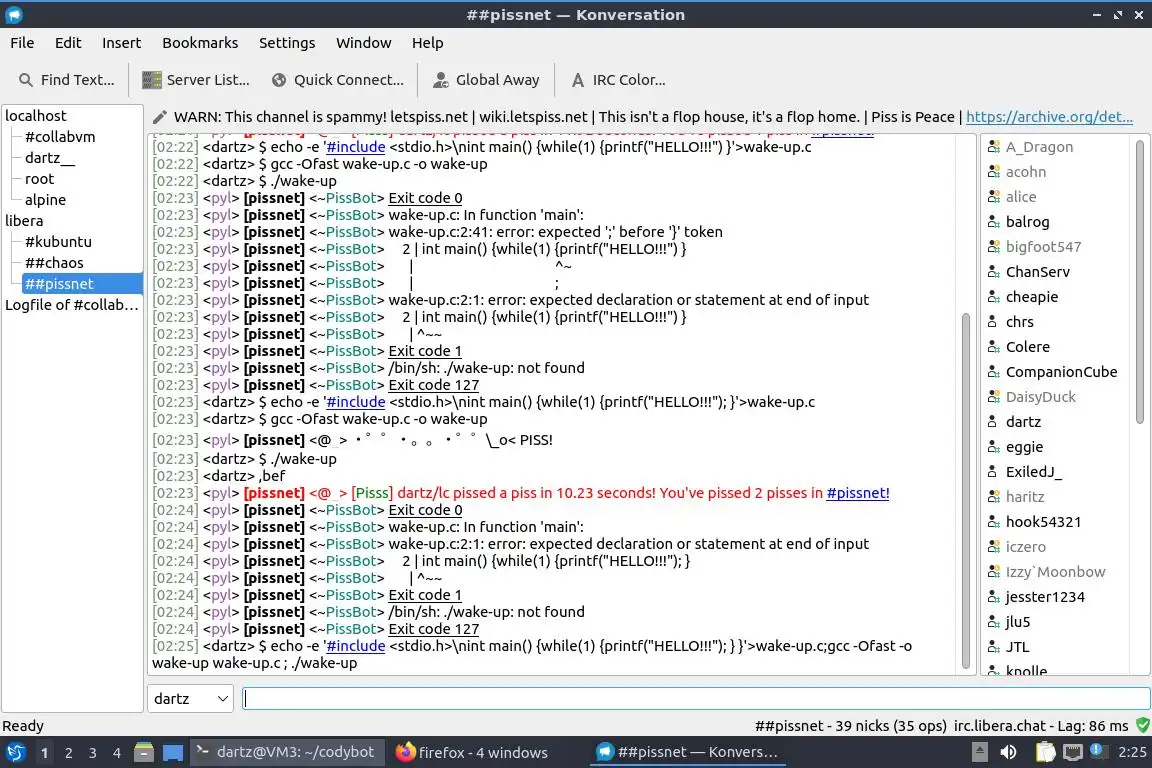Click the user icon beside hook54321

pyautogui.click(x=993, y=522)
